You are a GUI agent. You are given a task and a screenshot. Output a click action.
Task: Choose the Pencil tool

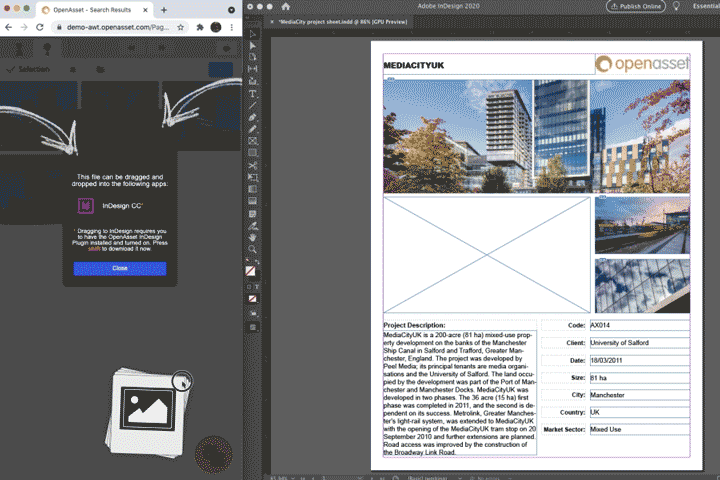click(x=253, y=130)
